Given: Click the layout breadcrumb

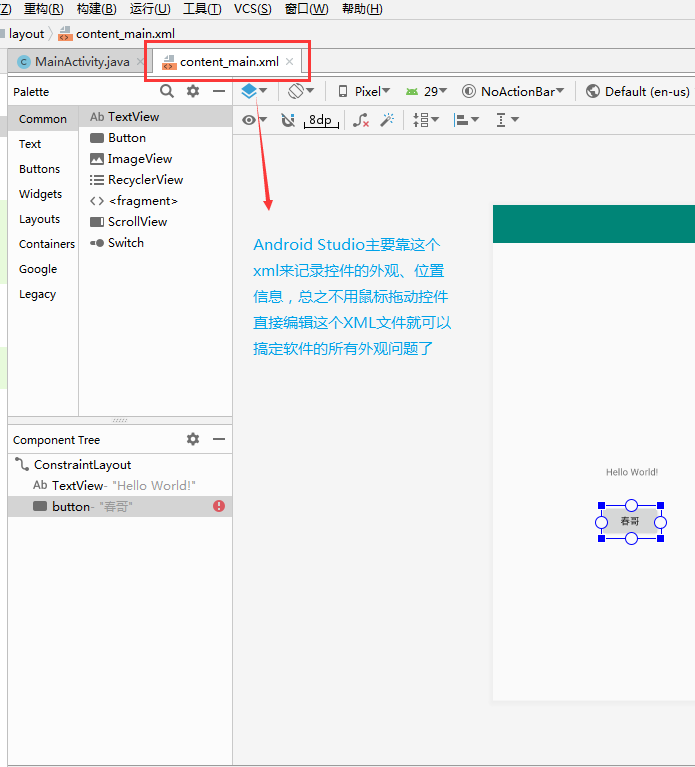Looking at the screenshot, I should click(26, 34).
